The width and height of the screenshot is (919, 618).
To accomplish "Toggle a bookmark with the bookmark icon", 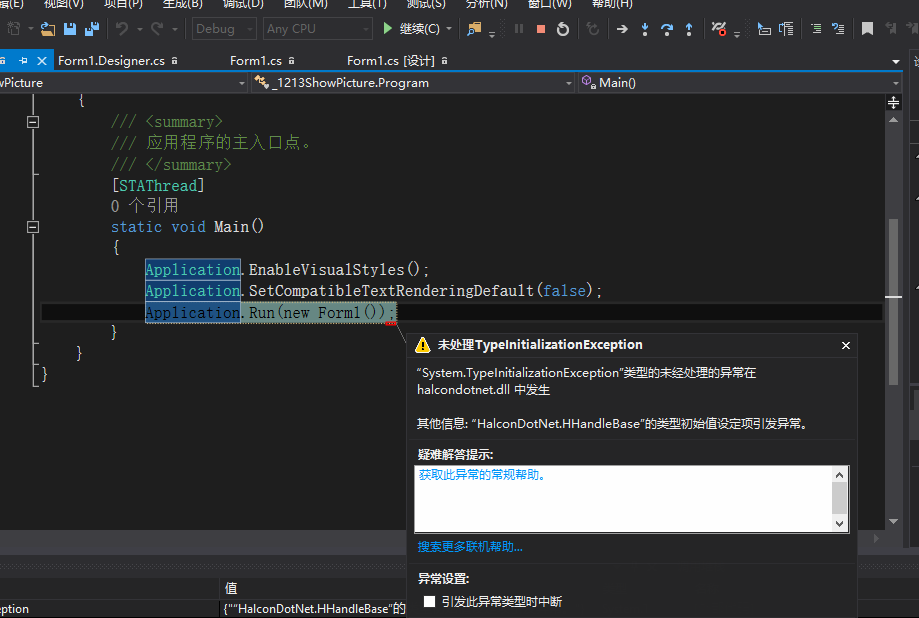I will [x=867, y=28].
